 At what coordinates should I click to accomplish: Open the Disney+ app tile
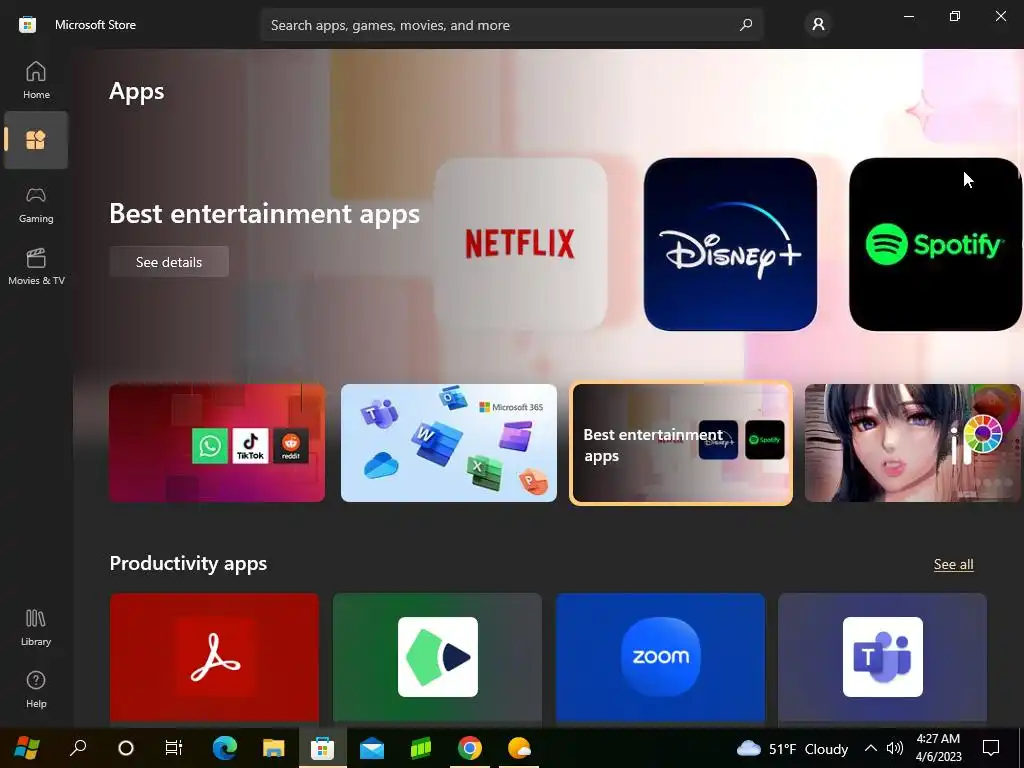tap(730, 244)
